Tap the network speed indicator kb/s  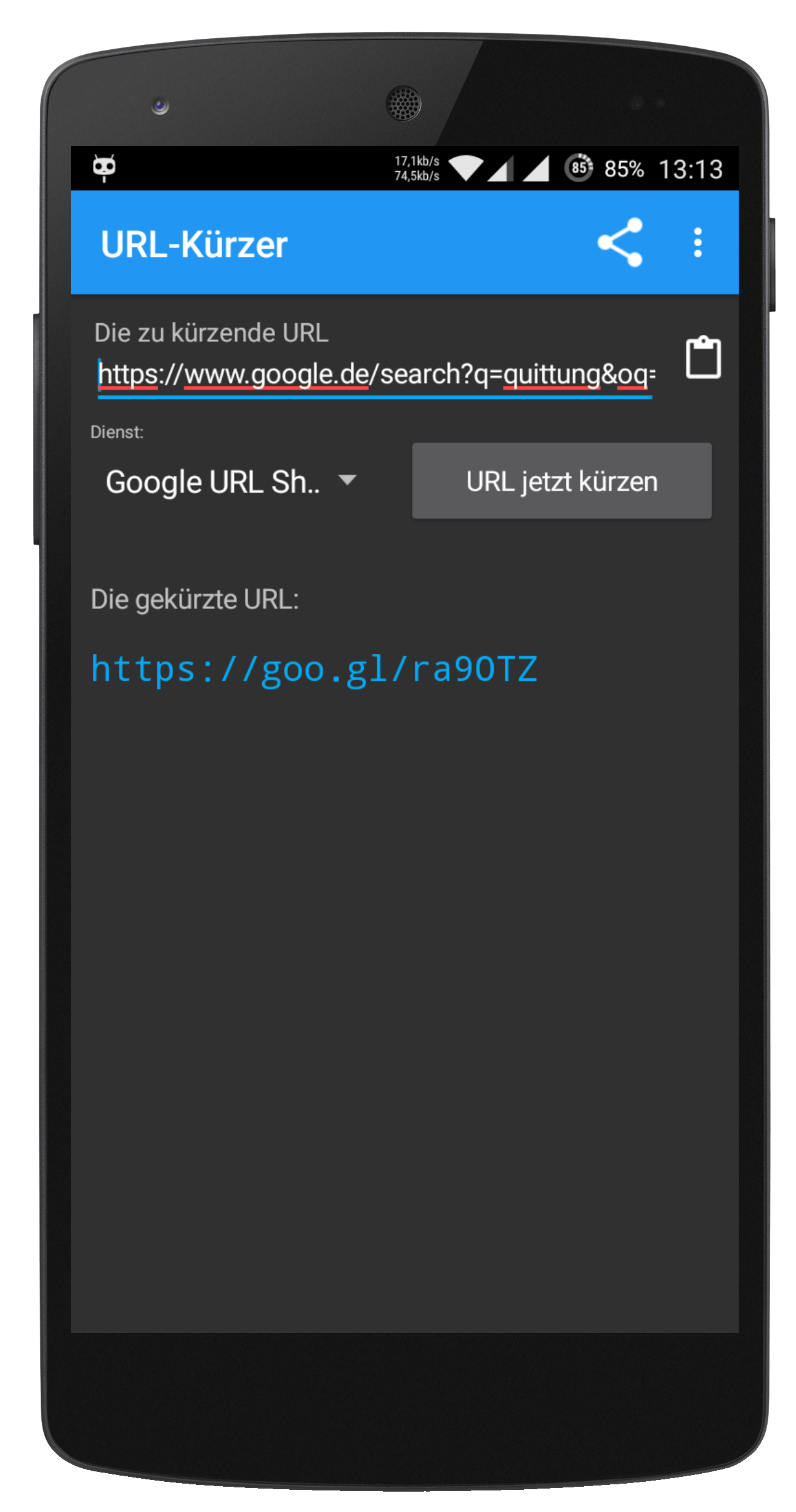pos(417,168)
